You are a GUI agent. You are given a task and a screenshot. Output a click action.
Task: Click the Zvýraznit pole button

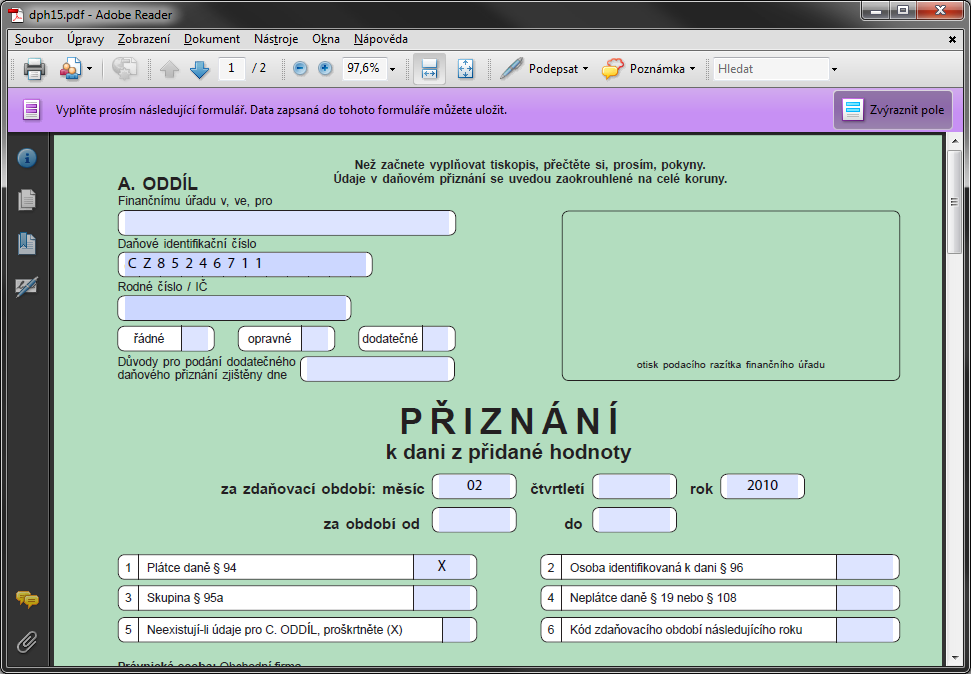pos(893,110)
